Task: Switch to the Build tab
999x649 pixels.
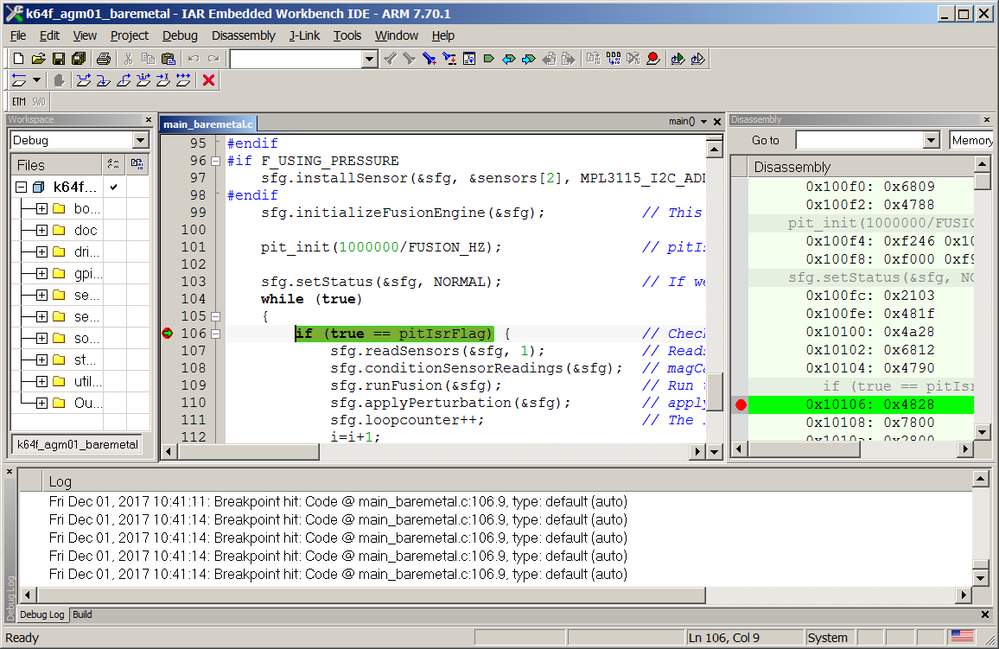Action: pyautogui.click(x=82, y=615)
